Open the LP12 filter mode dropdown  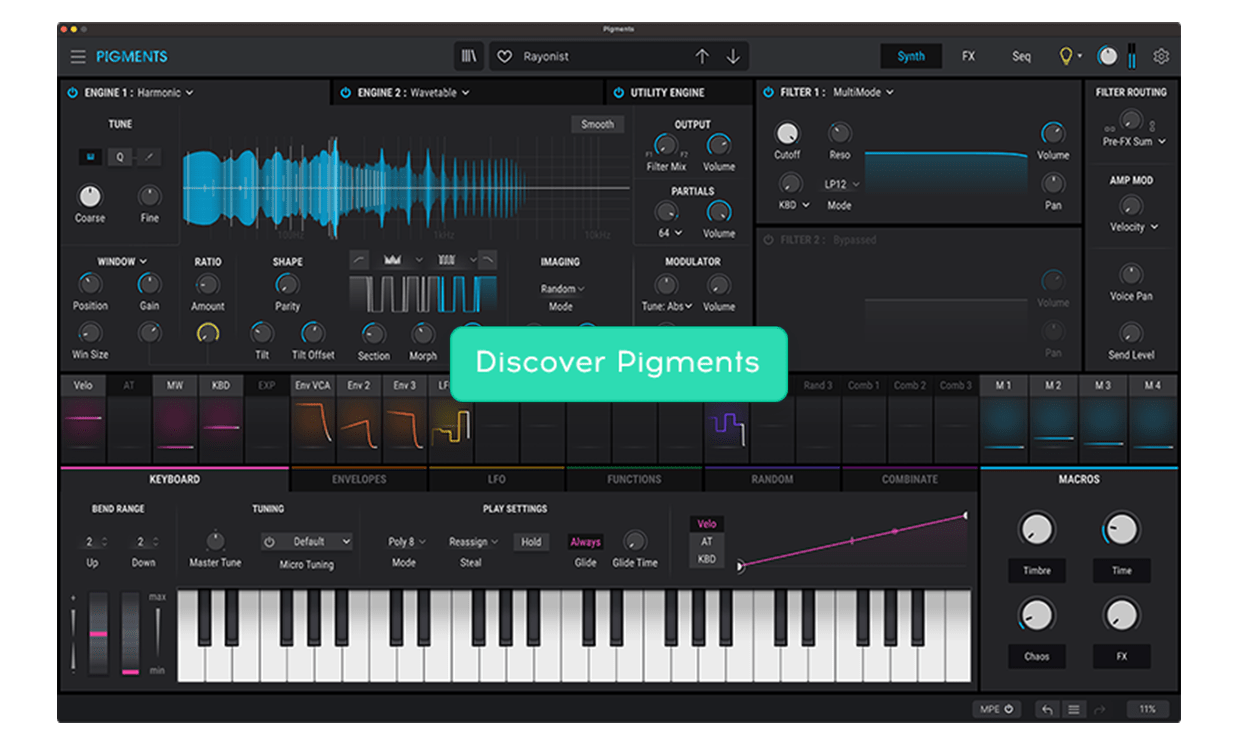coord(842,185)
